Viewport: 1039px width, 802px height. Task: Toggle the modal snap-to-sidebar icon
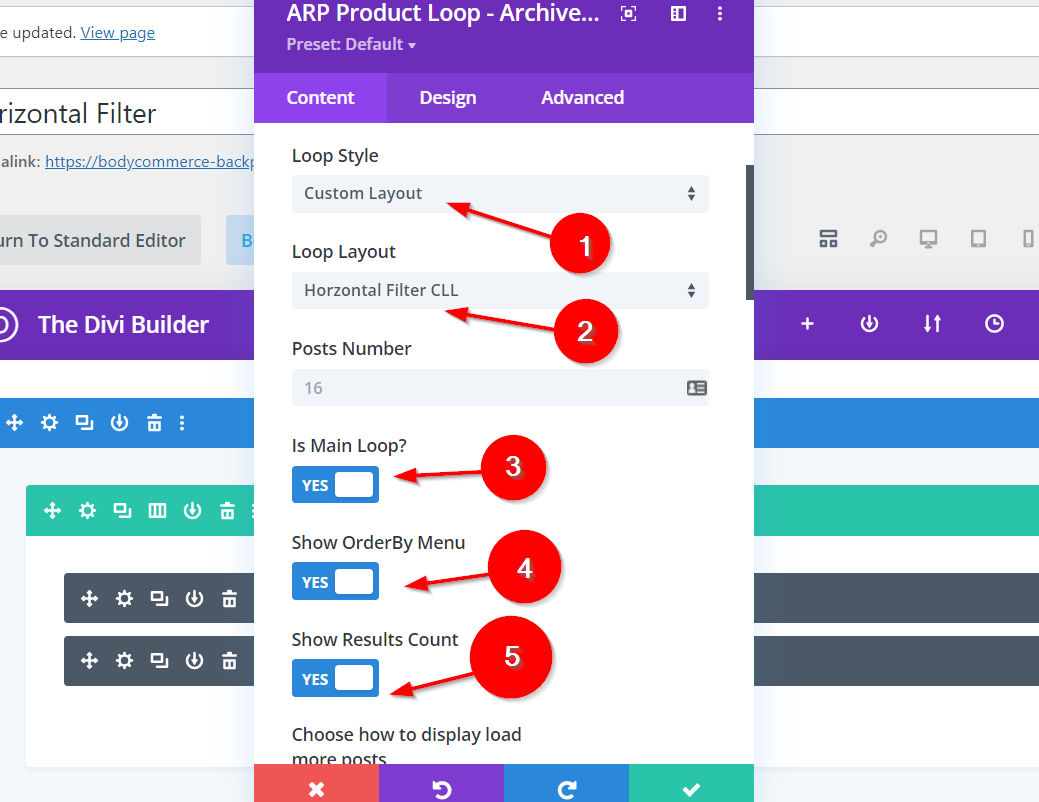pyautogui.click(x=678, y=14)
